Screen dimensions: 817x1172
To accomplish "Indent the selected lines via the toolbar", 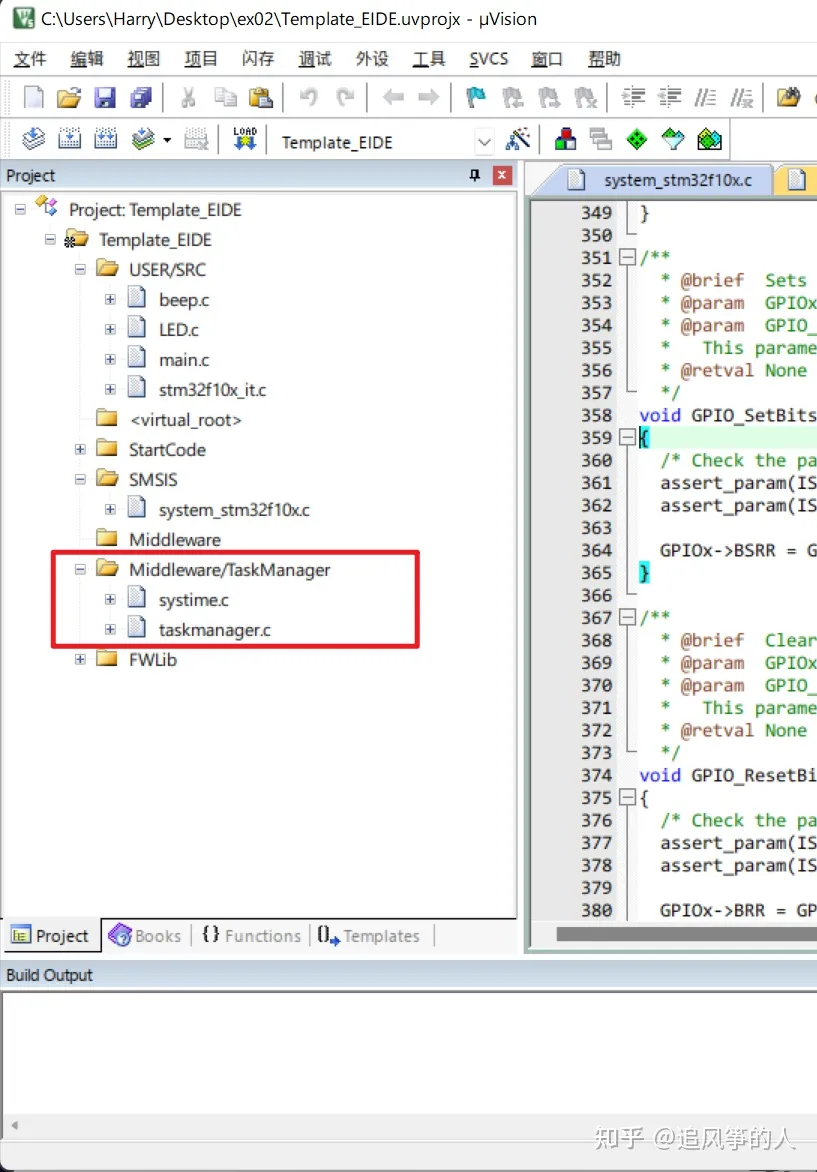I will click(633, 97).
